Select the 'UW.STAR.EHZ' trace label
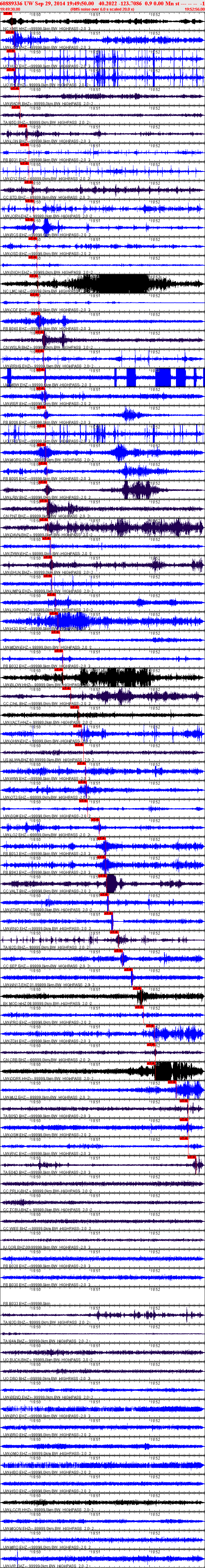Viewport: 205px width, 1568px height. (x=16, y=910)
